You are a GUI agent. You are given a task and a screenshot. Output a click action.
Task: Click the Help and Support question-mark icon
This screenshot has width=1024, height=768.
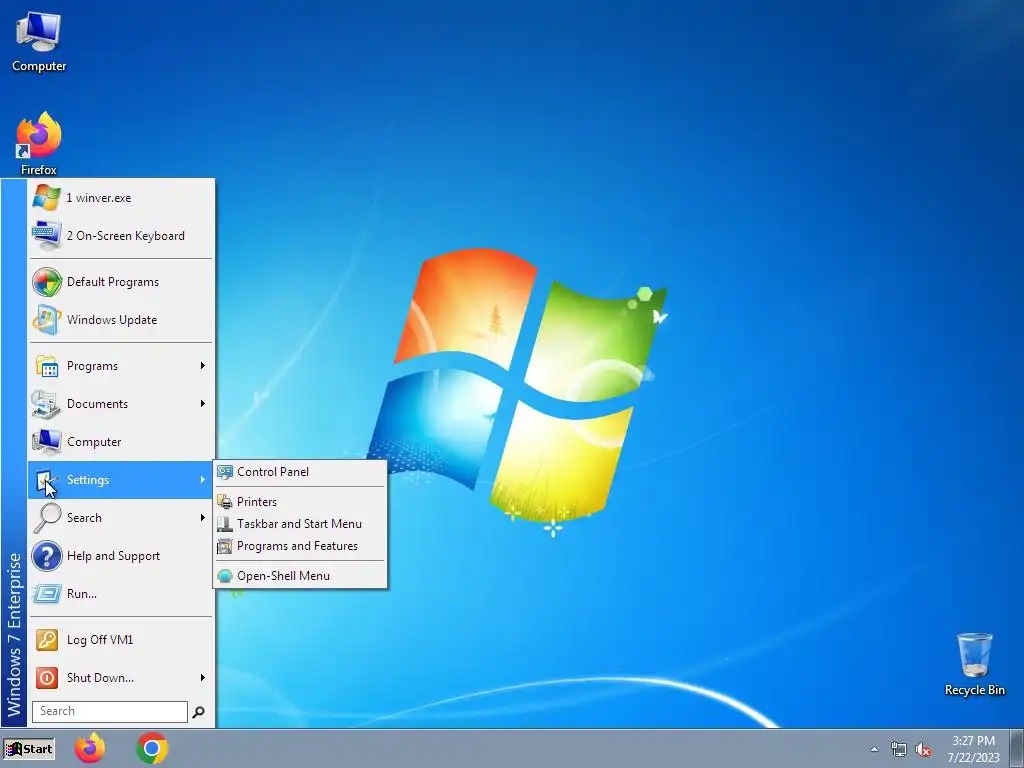coord(47,556)
